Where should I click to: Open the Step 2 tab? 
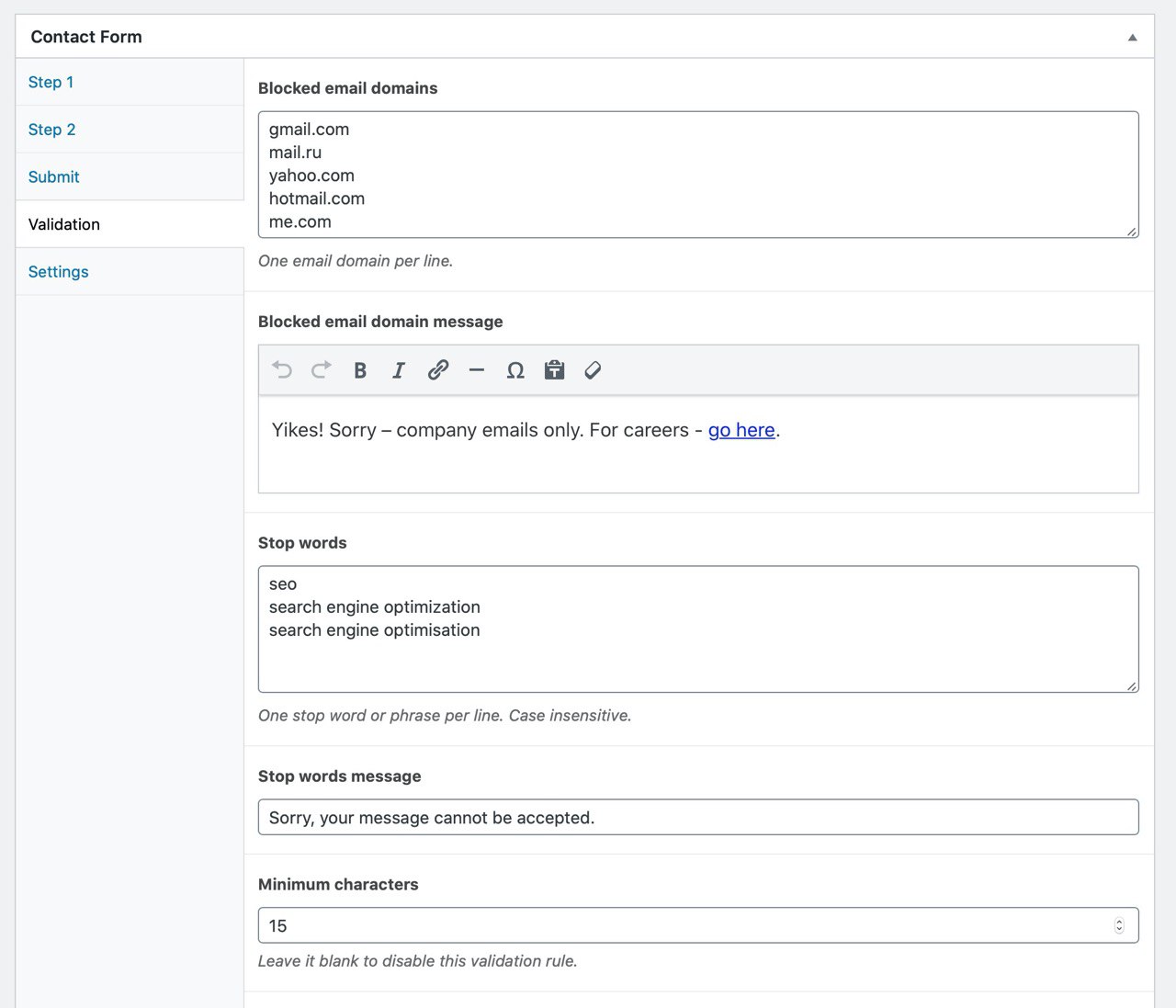coord(130,130)
